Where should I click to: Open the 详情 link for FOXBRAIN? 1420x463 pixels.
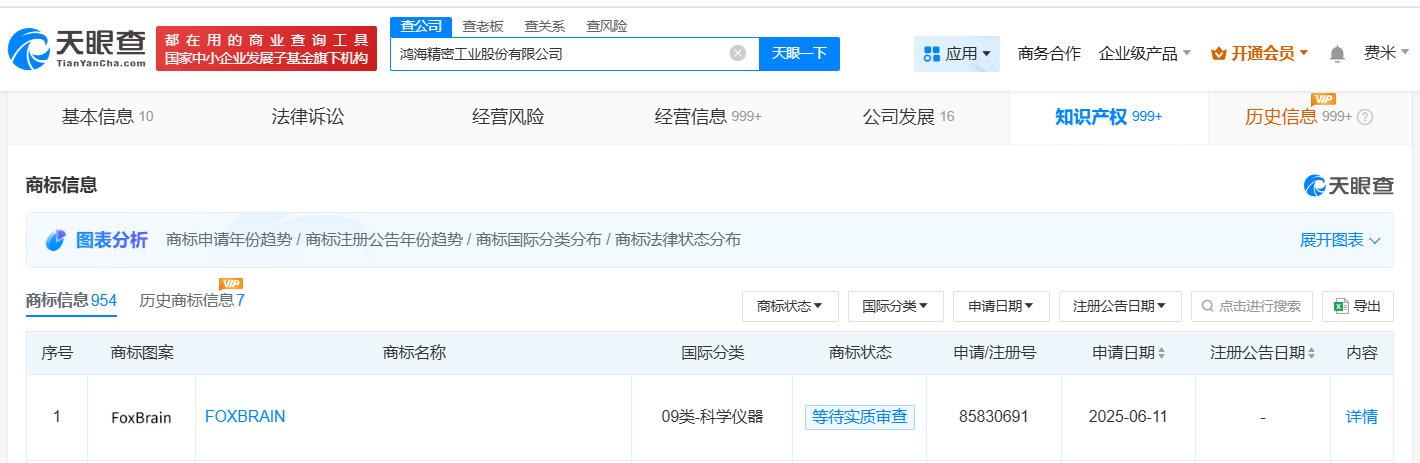click(1361, 417)
